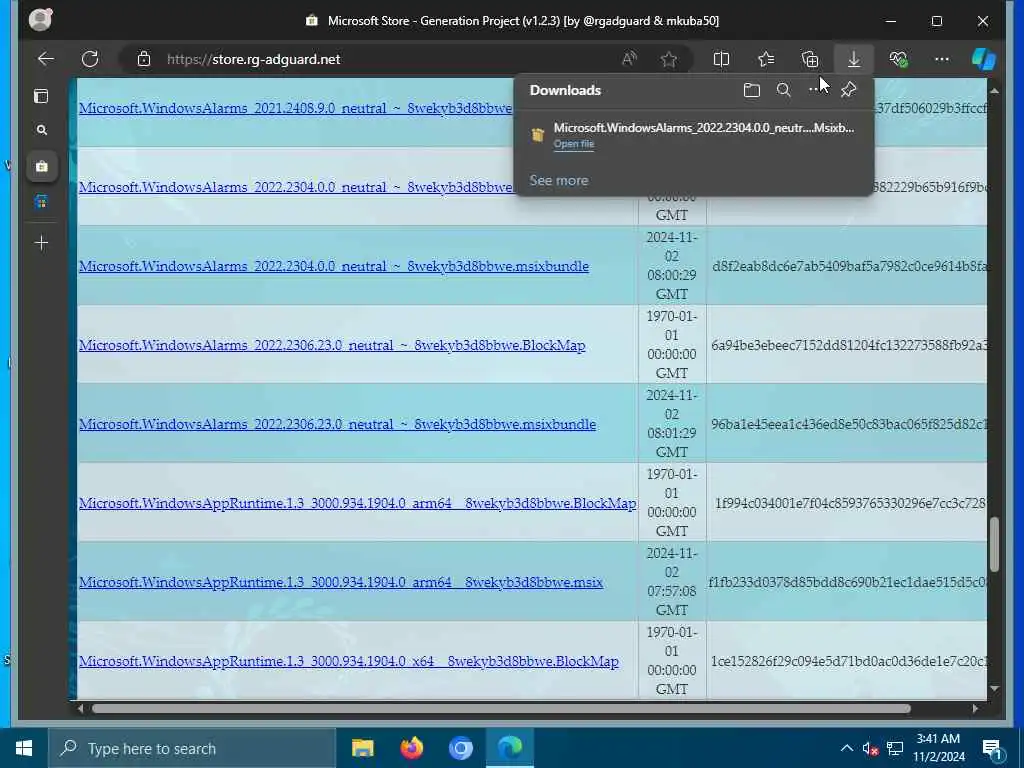This screenshot has height=768, width=1024.
Task: Click the Edge taskbar icon
Action: [x=510, y=748]
